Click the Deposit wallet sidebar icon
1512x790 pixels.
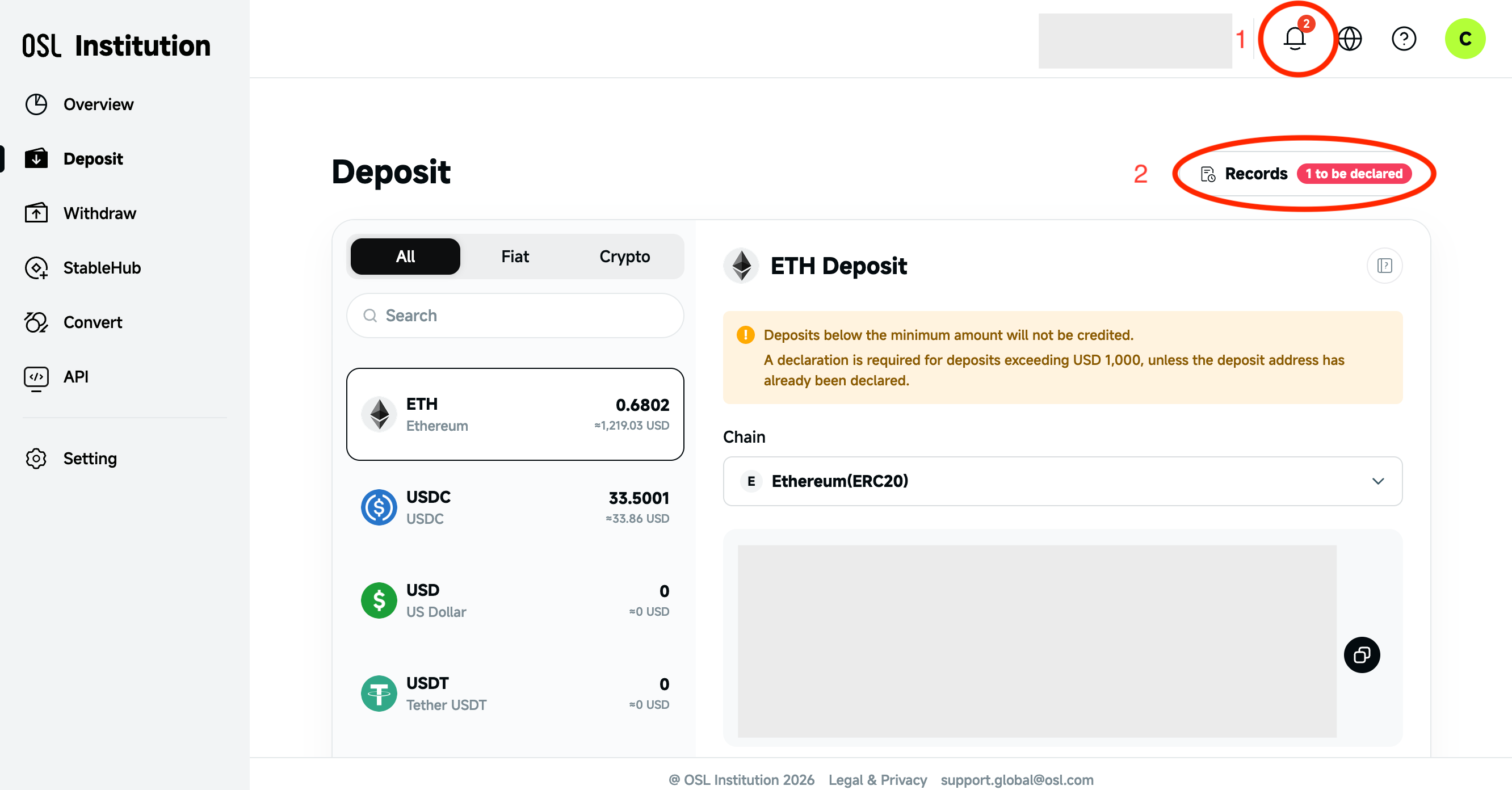point(36,158)
